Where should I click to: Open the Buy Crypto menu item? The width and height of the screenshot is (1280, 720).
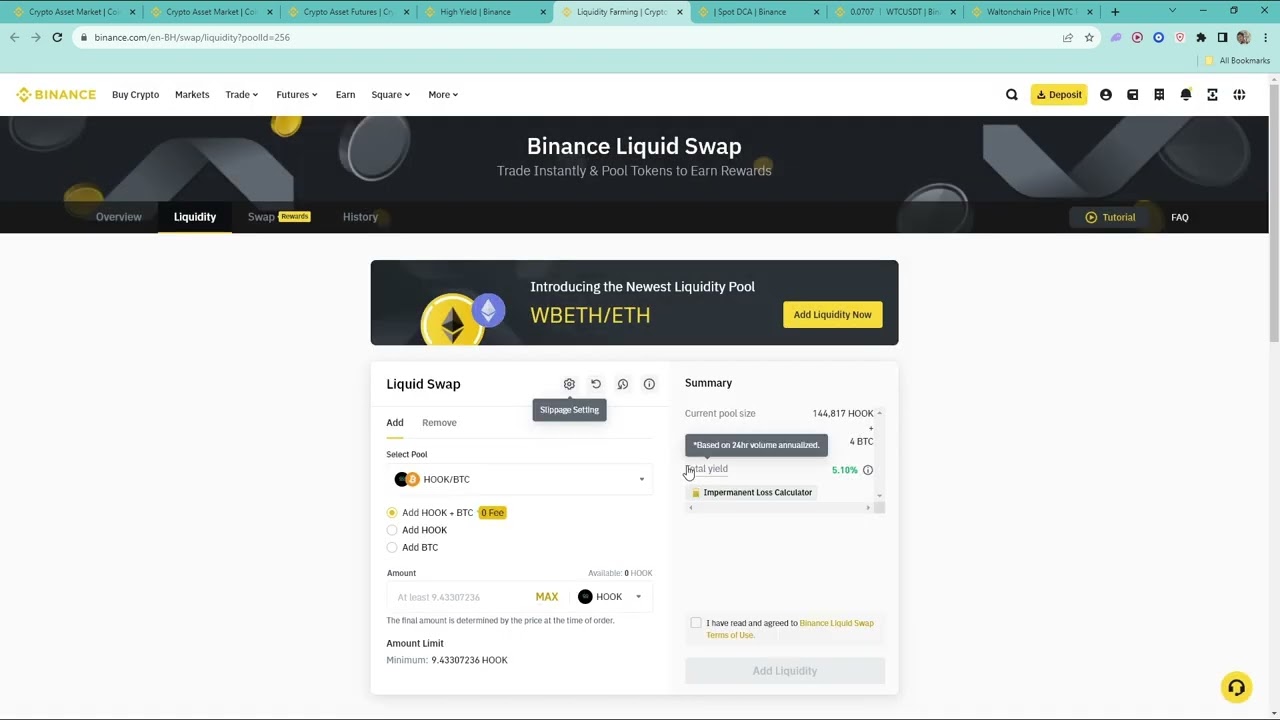[136, 95]
